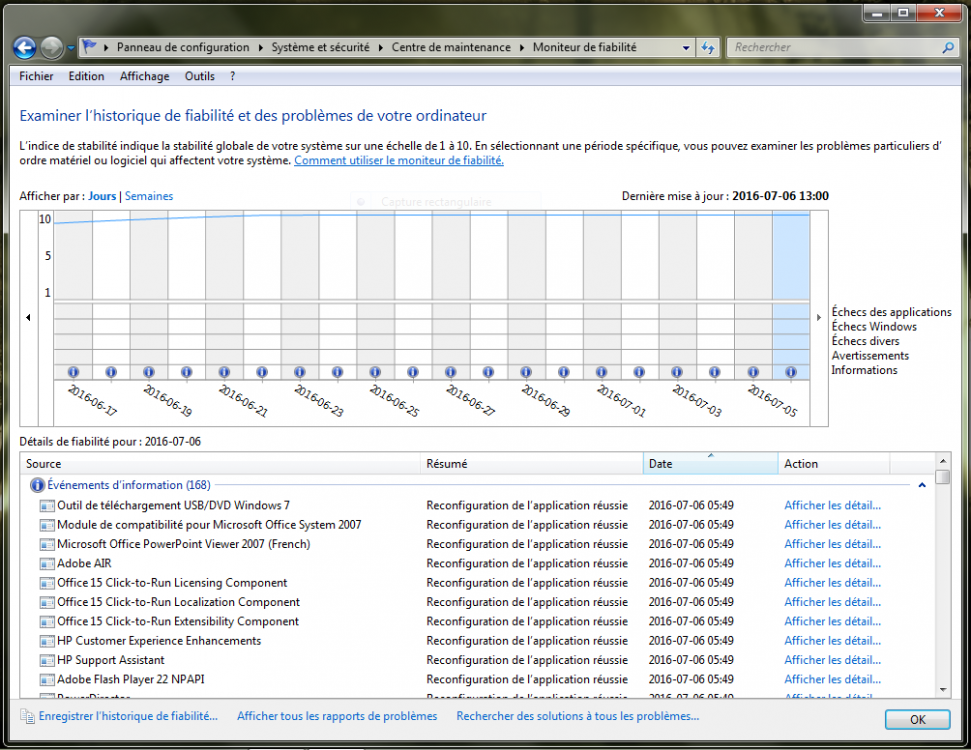971x750 pixels.
Task: Collapse the Événements d'information group
Action: (920, 485)
